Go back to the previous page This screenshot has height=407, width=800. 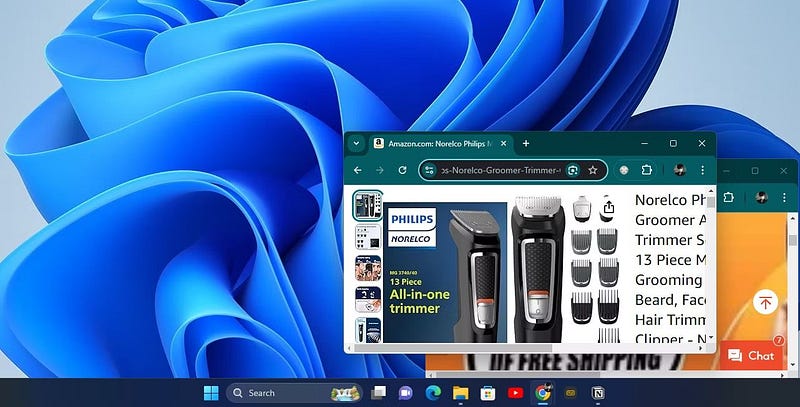tap(358, 170)
